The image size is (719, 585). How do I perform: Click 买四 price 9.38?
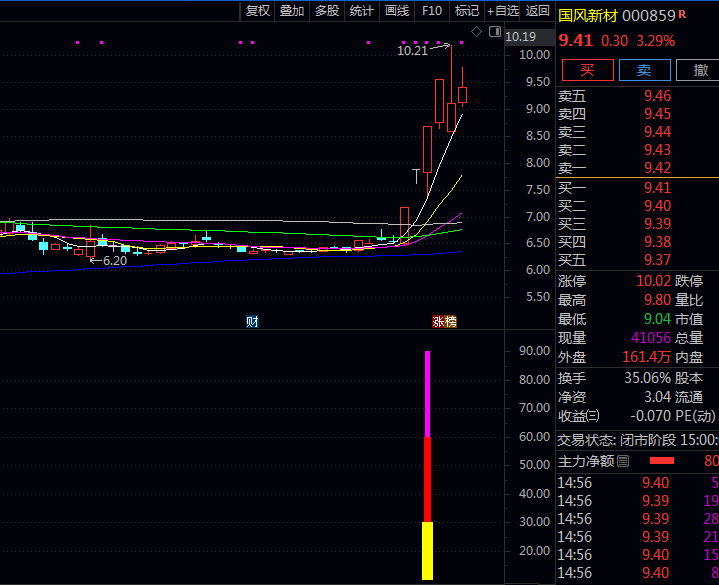pos(657,242)
